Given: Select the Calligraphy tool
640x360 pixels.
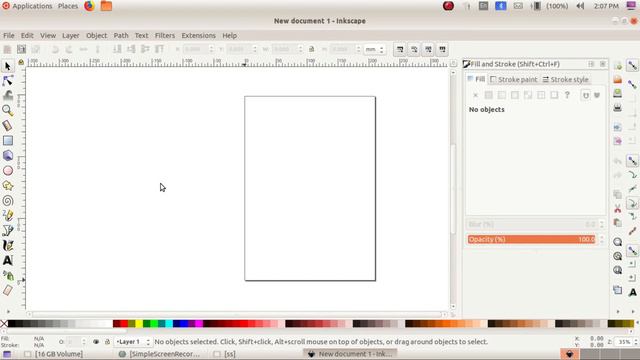Looking at the screenshot, I should pos(7,245).
